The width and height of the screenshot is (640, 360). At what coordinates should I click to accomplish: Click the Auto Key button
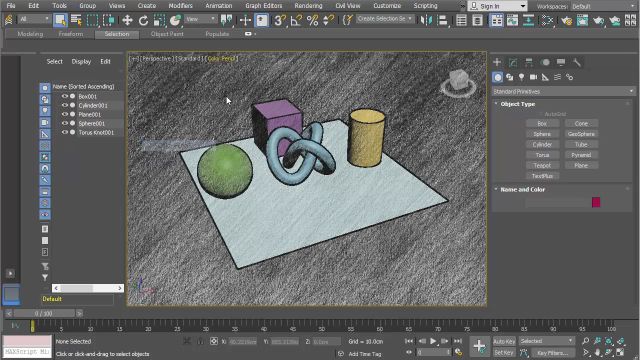504,341
